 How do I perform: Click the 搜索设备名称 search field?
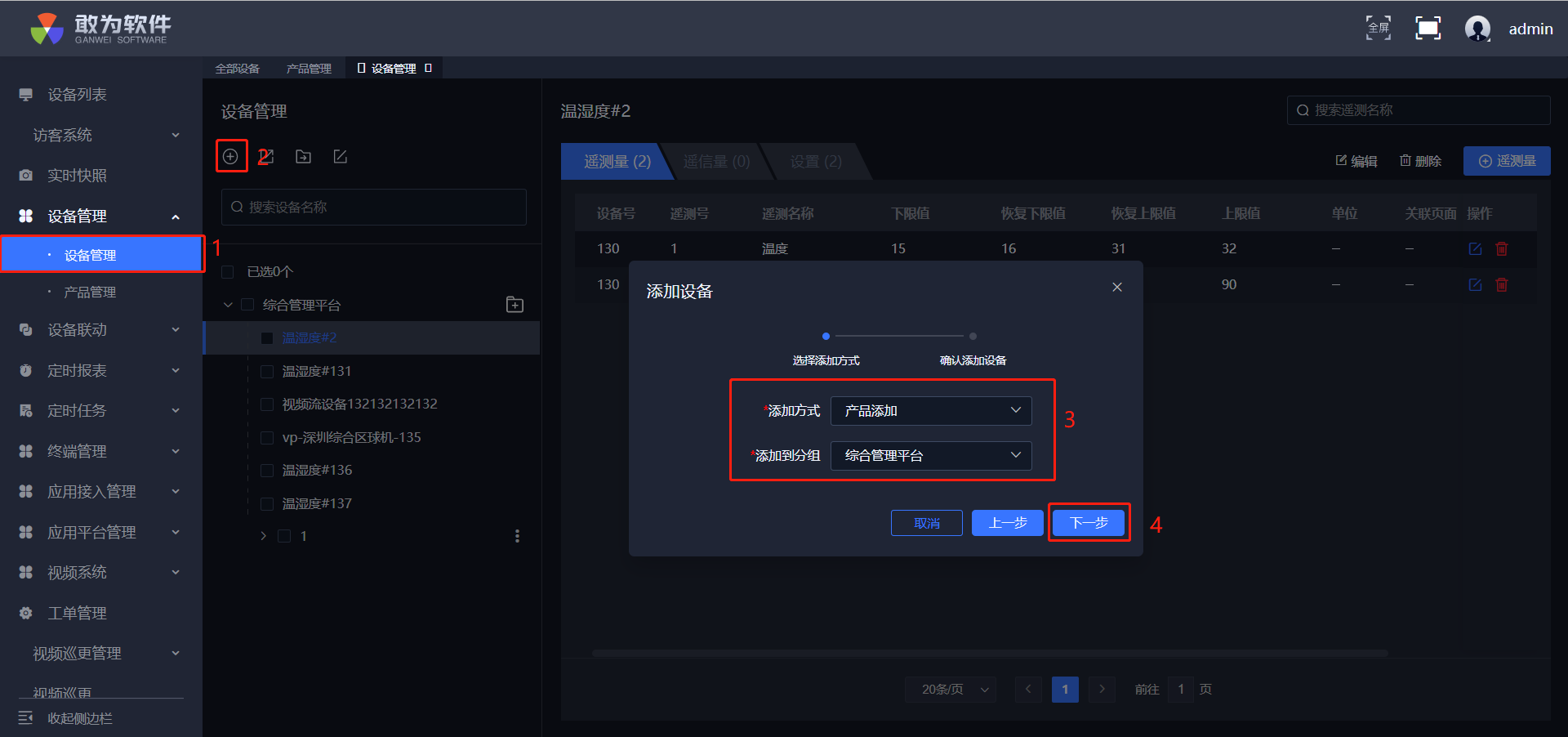(374, 208)
